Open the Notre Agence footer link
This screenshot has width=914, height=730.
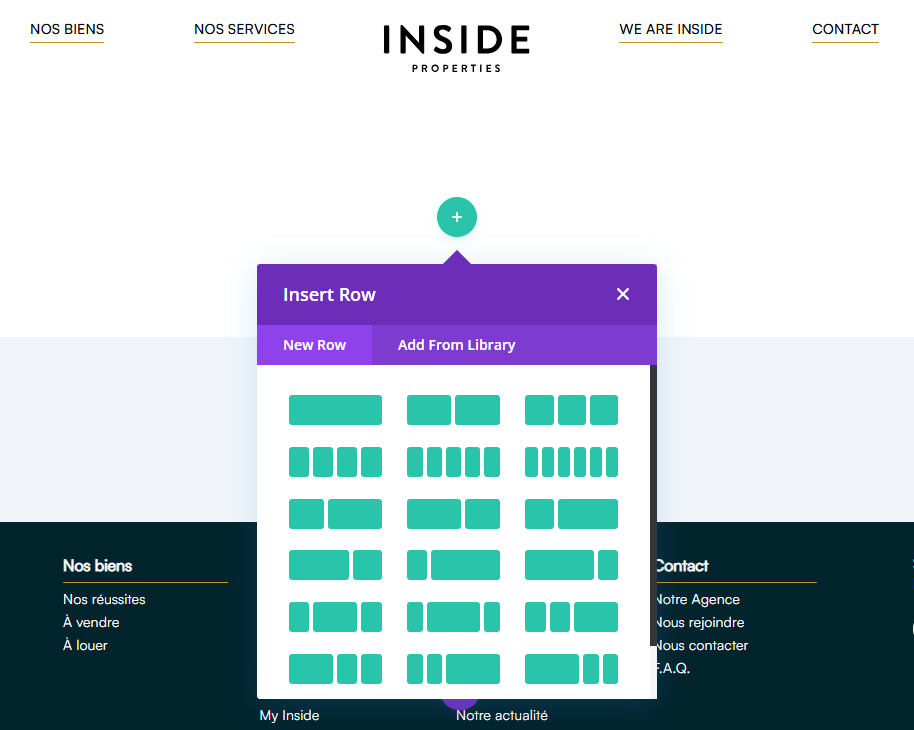pos(698,599)
